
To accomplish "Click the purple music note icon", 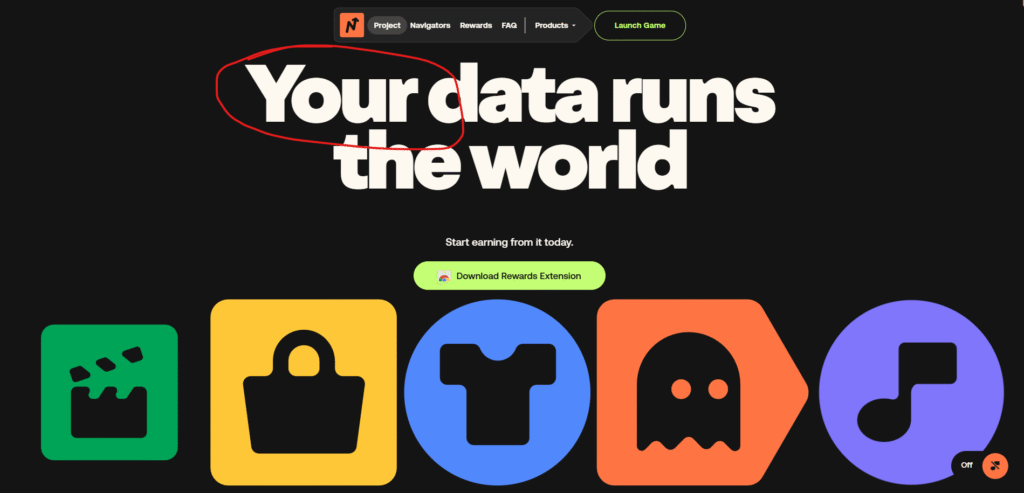I will click(x=911, y=393).
